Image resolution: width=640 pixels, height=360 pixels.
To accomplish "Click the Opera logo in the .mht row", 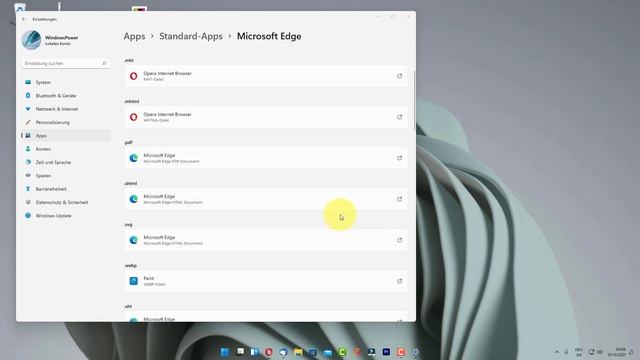I will click(133, 76).
